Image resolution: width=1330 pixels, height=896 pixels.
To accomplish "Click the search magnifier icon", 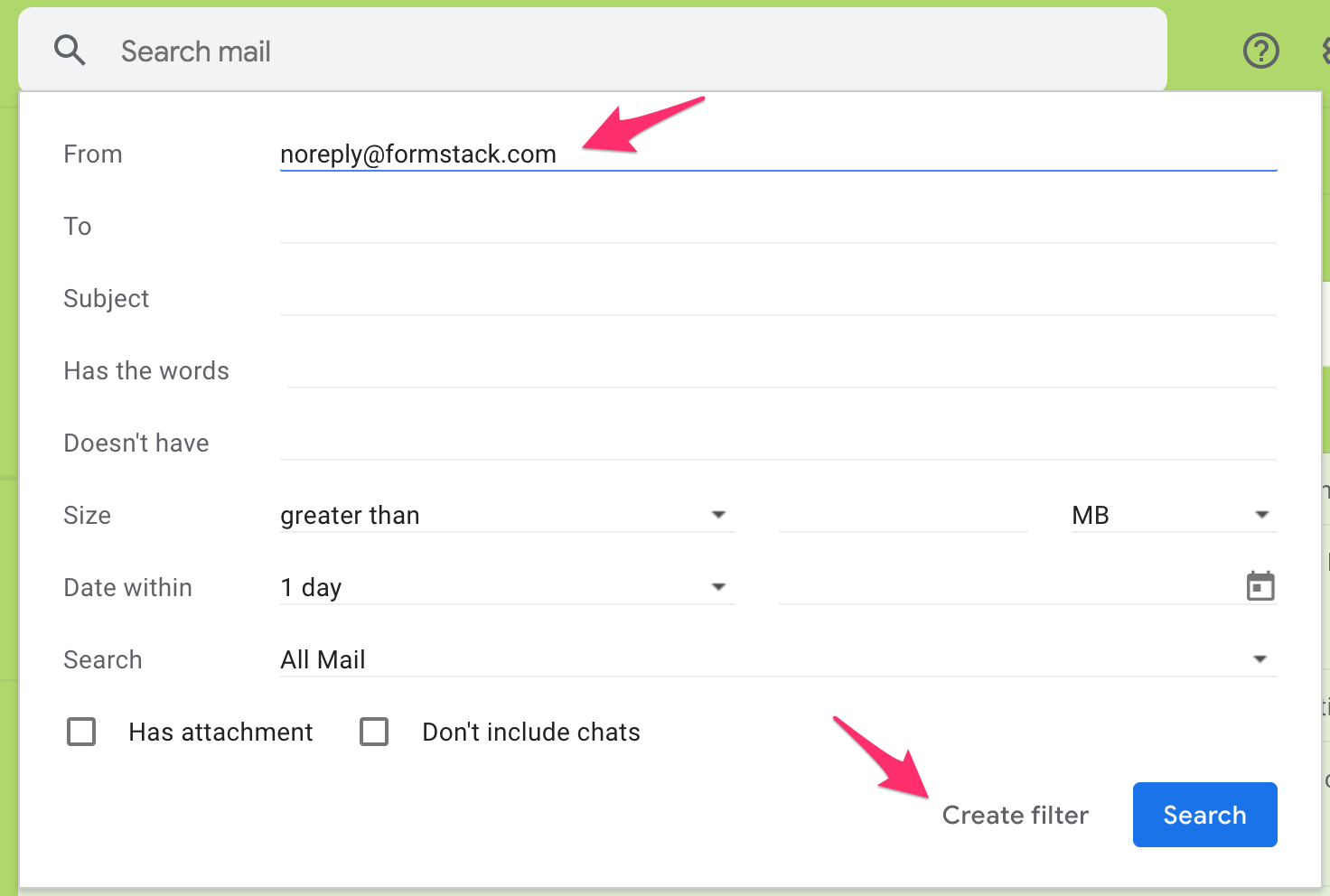I will click(70, 51).
